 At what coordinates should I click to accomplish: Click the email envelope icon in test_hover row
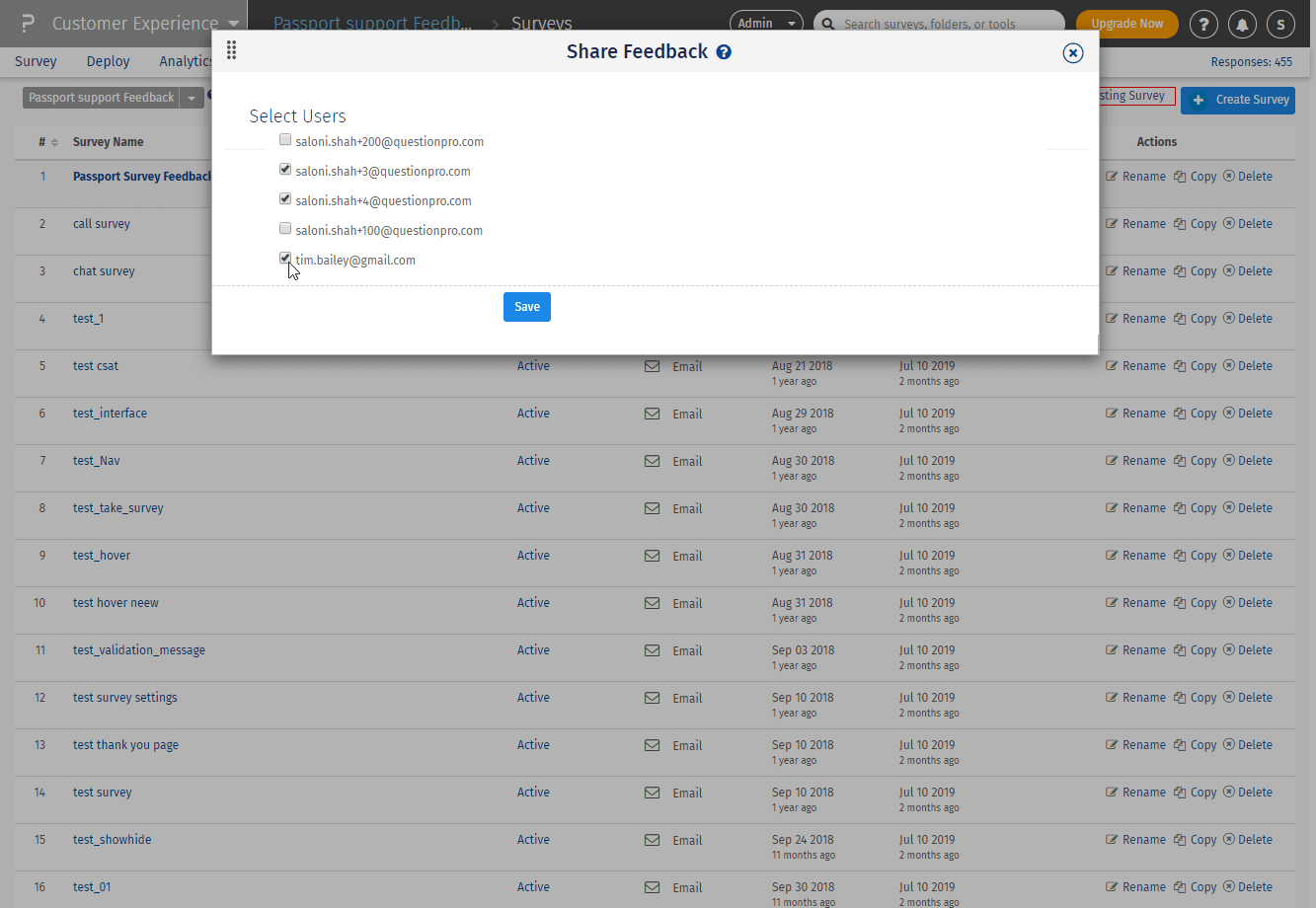point(652,556)
